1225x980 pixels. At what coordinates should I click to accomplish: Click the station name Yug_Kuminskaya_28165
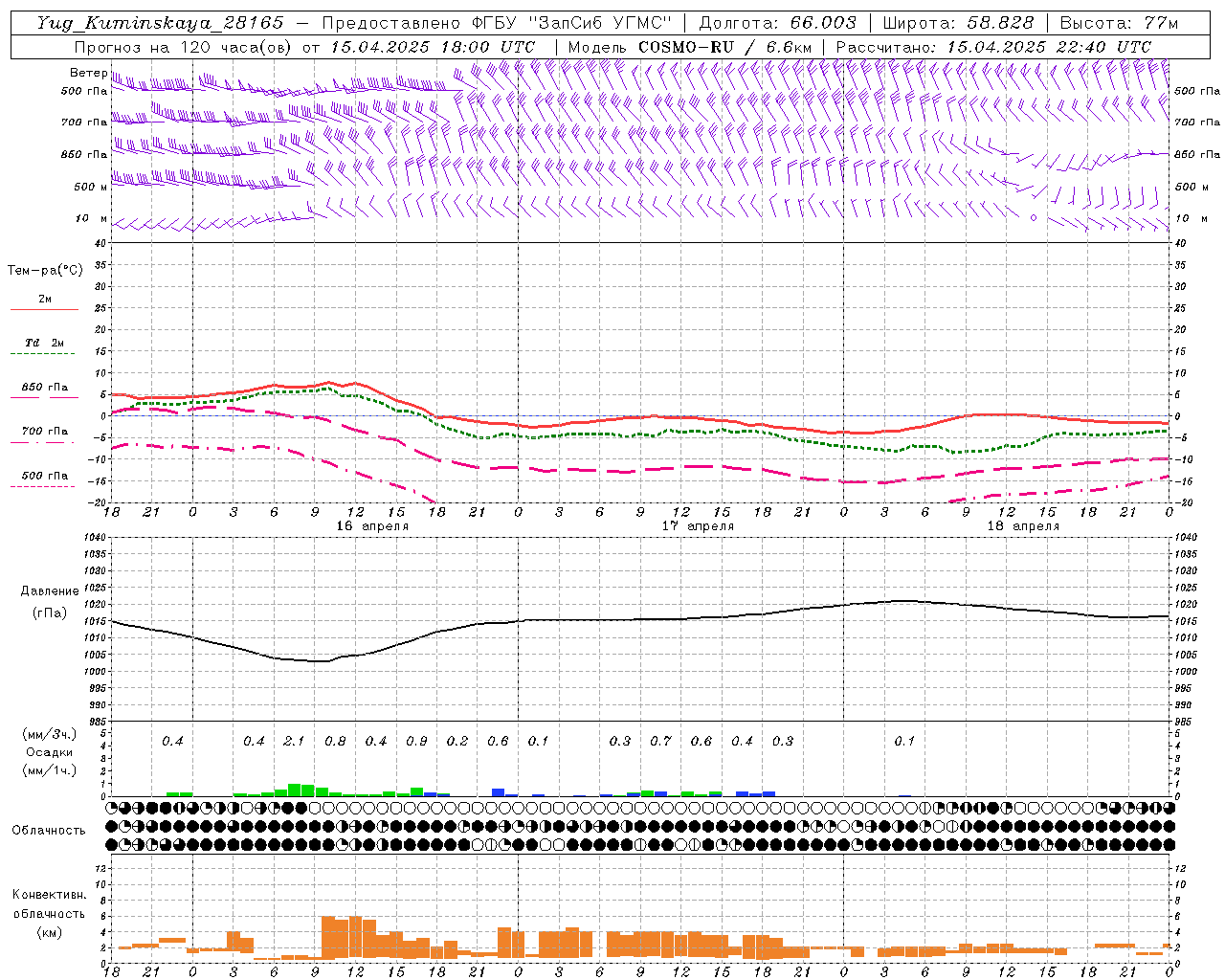click(x=160, y=23)
